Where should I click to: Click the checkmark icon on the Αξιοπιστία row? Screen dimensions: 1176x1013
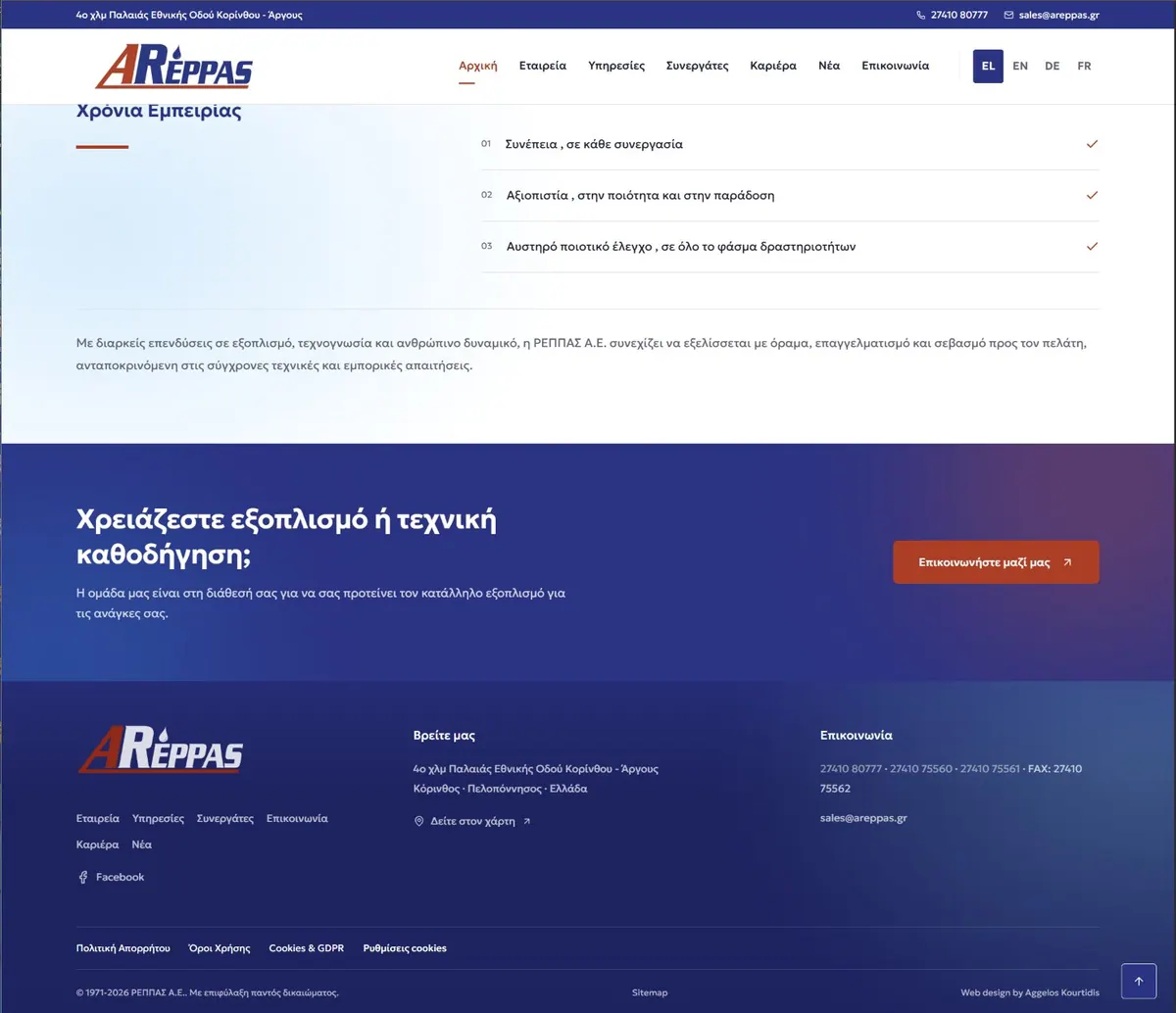(x=1092, y=195)
